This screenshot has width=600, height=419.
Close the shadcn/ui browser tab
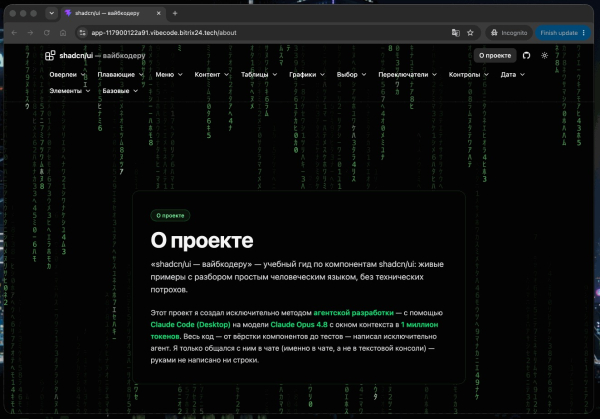tap(158, 13)
